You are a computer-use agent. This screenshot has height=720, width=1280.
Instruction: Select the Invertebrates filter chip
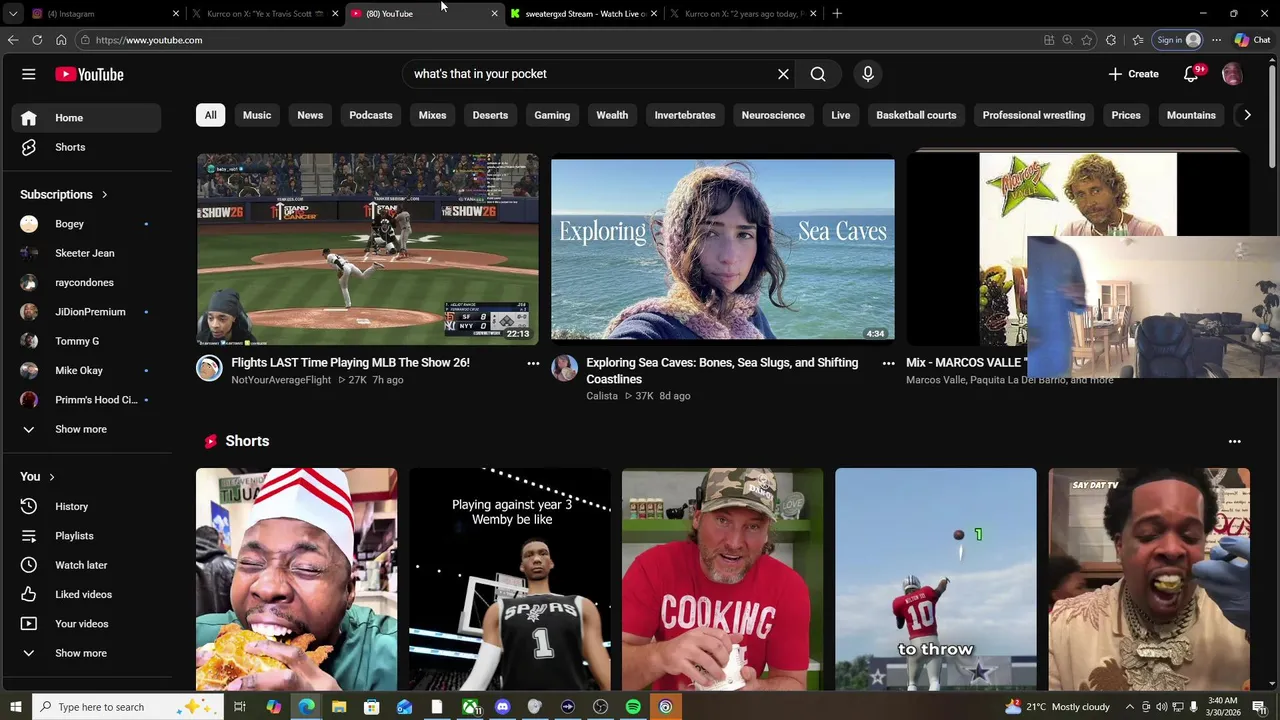[x=685, y=115]
